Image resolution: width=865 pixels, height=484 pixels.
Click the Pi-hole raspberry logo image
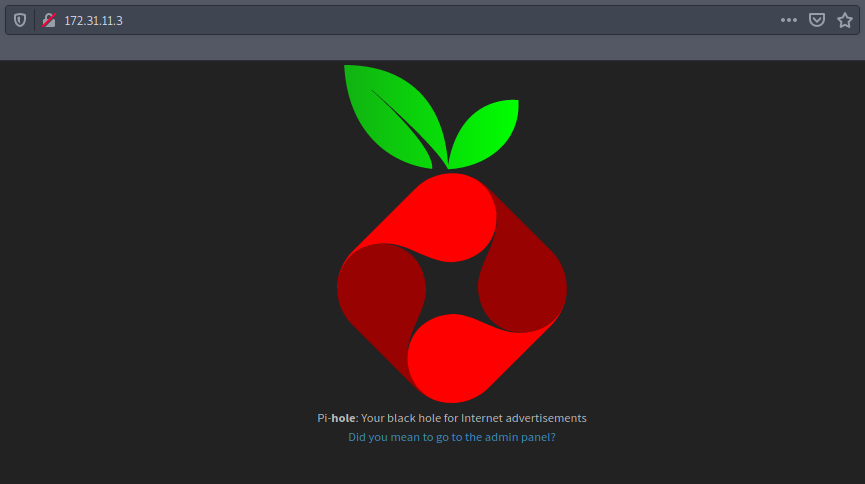(x=452, y=234)
